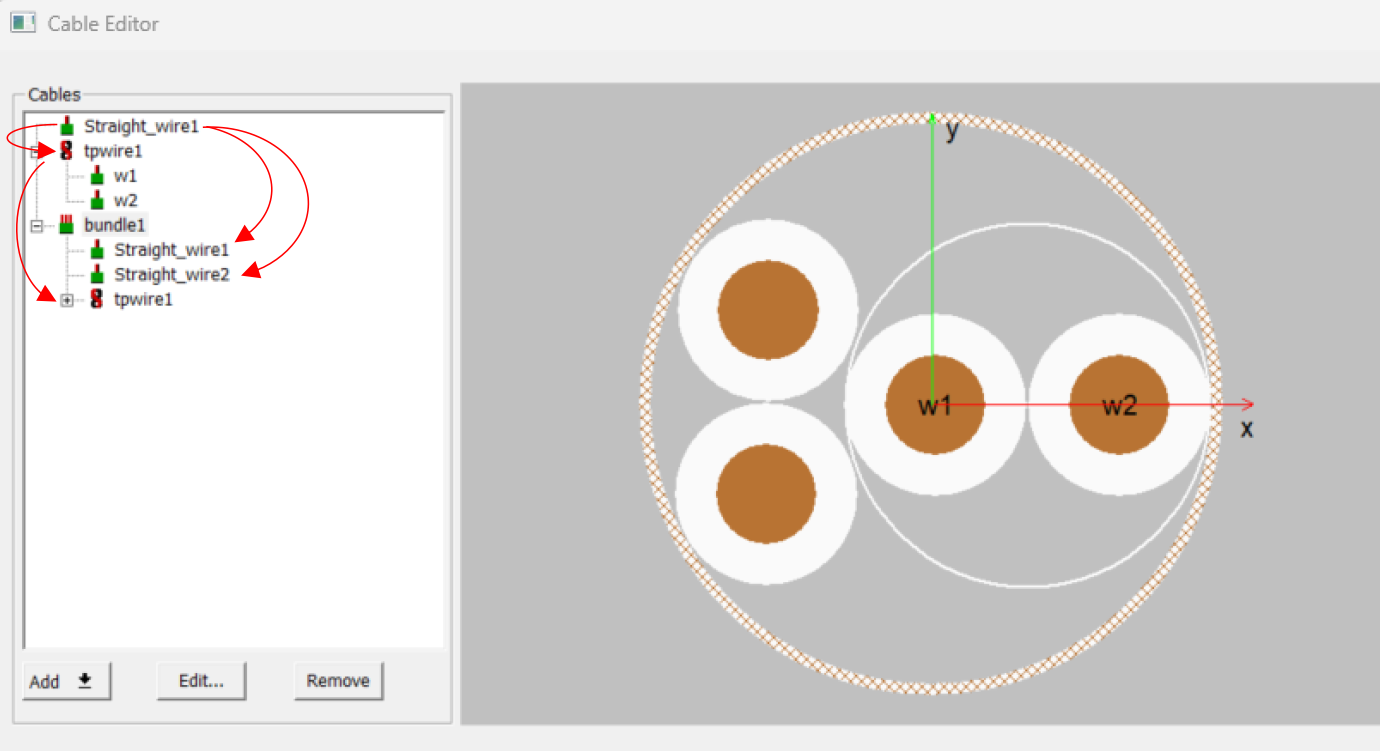Expand the bottom tpwire1 tree node
Viewport: 1380px width, 751px height.
click(x=66, y=299)
